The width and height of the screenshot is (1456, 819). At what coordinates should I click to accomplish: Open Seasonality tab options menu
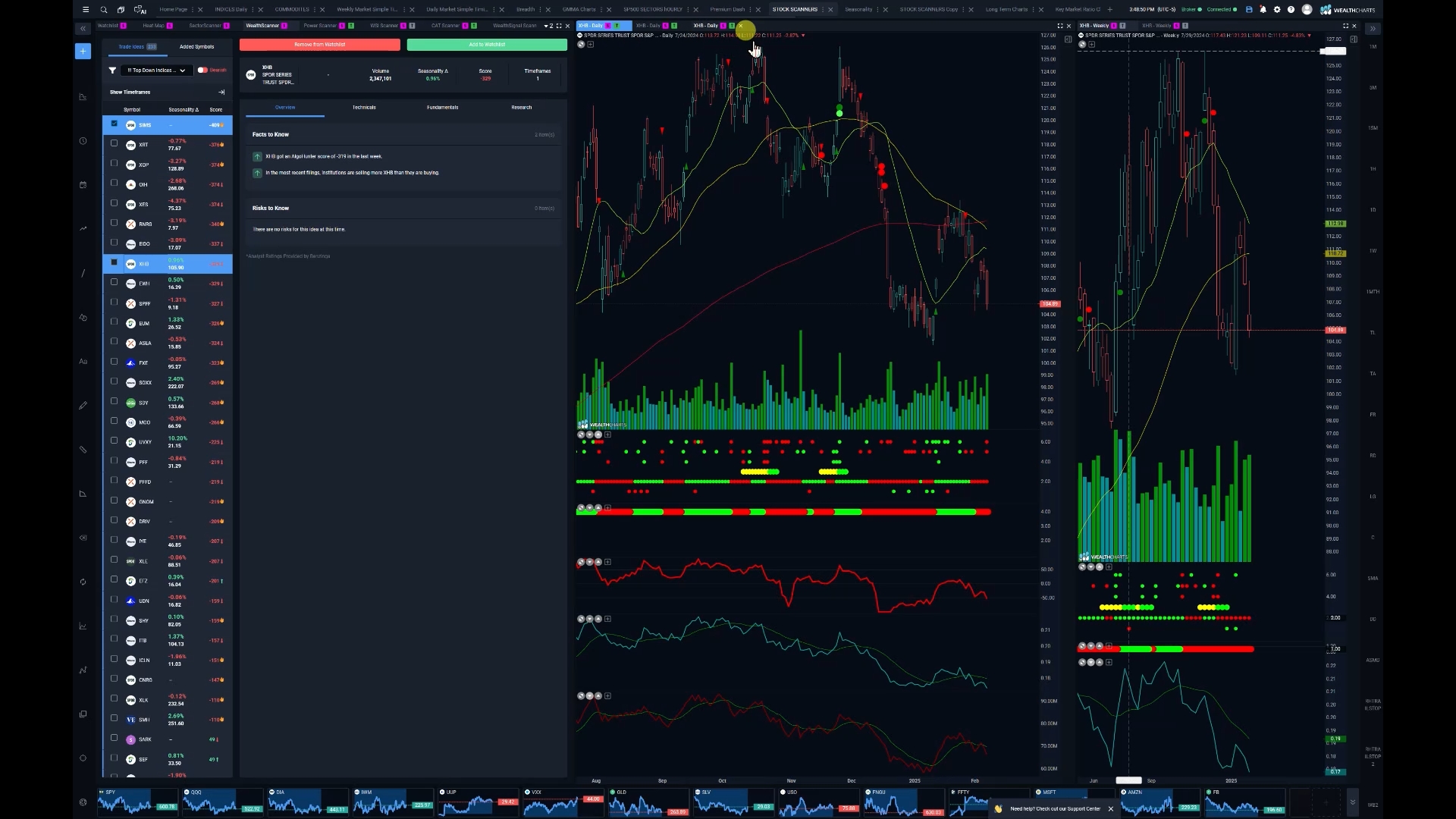878,10
